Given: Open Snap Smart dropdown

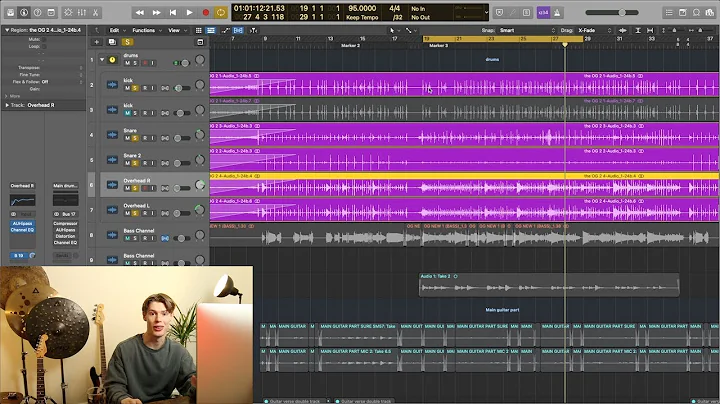Looking at the screenshot, I should pos(527,30).
